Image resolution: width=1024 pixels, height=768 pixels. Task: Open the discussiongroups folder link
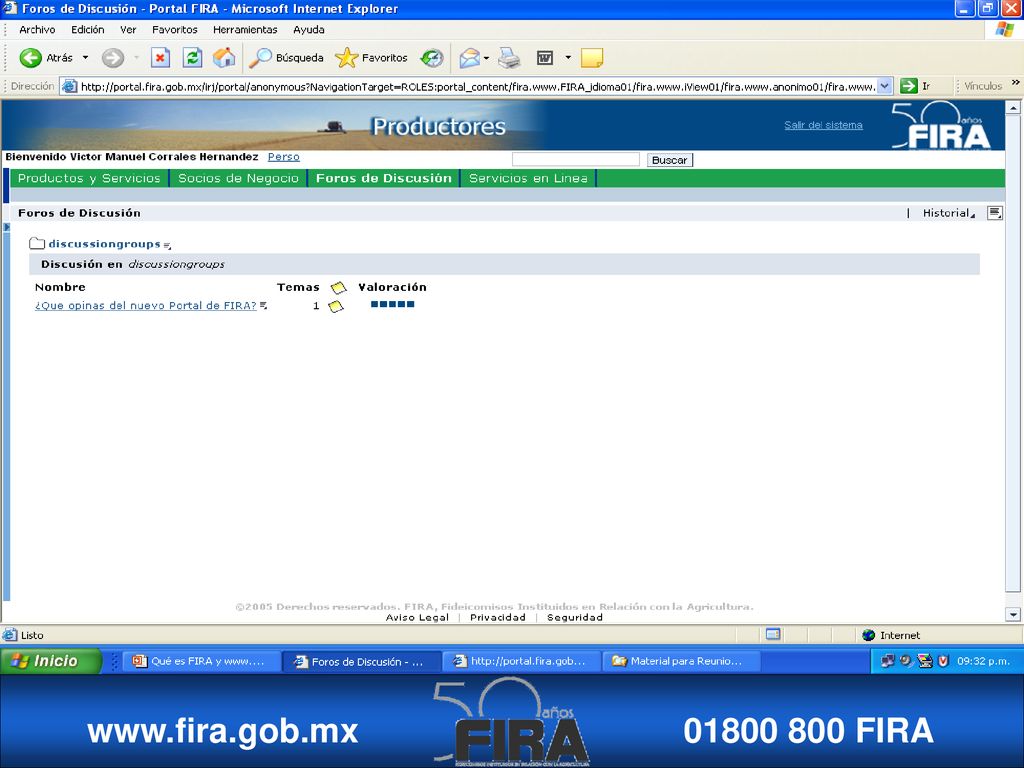104,244
